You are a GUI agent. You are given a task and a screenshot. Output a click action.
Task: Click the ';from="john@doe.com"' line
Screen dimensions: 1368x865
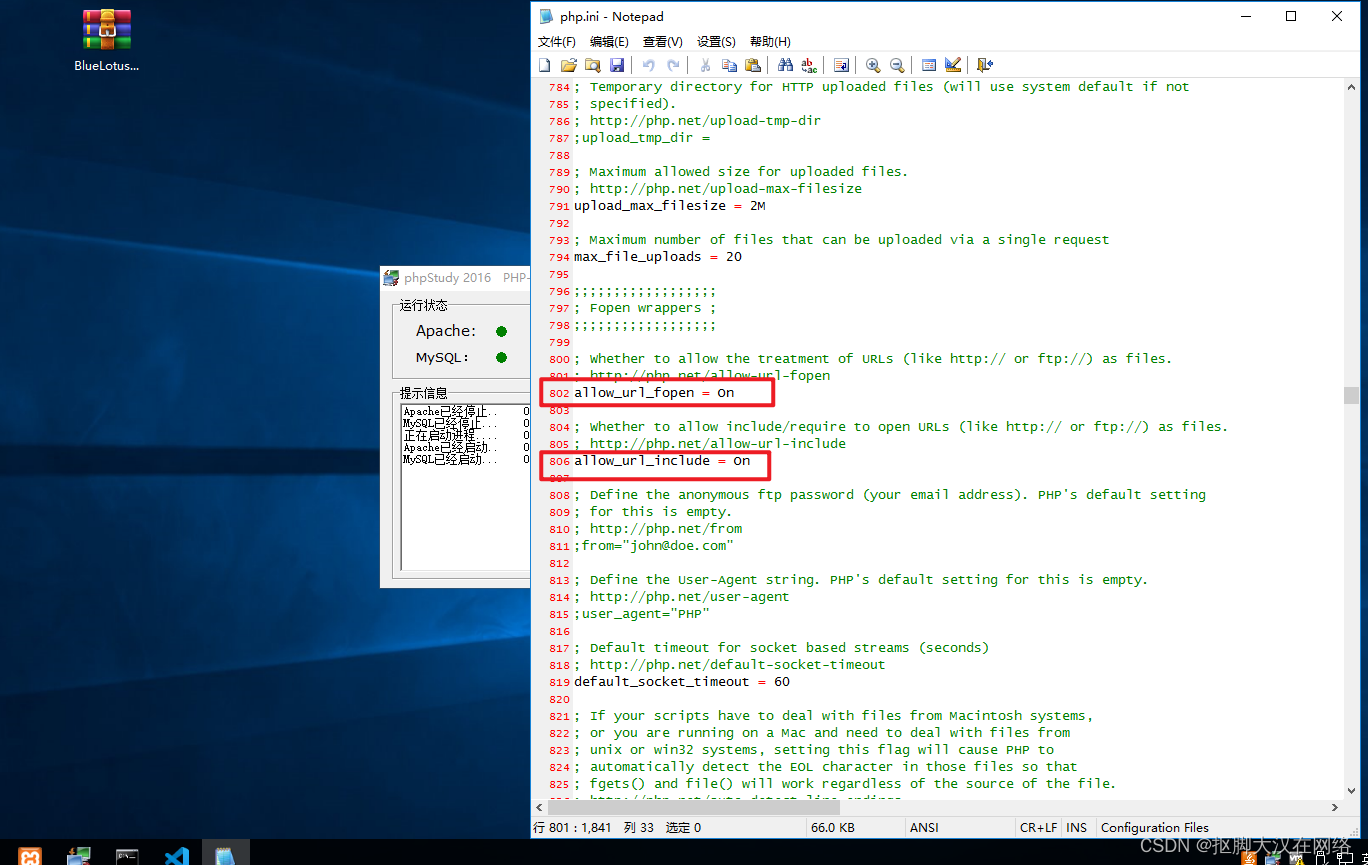point(654,546)
